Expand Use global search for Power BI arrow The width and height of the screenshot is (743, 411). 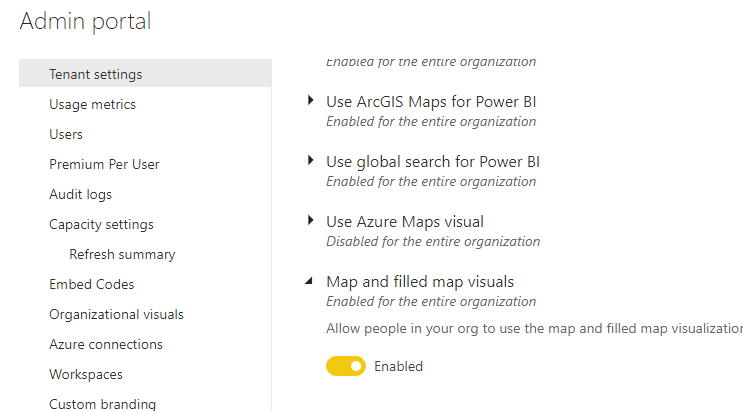(310, 160)
